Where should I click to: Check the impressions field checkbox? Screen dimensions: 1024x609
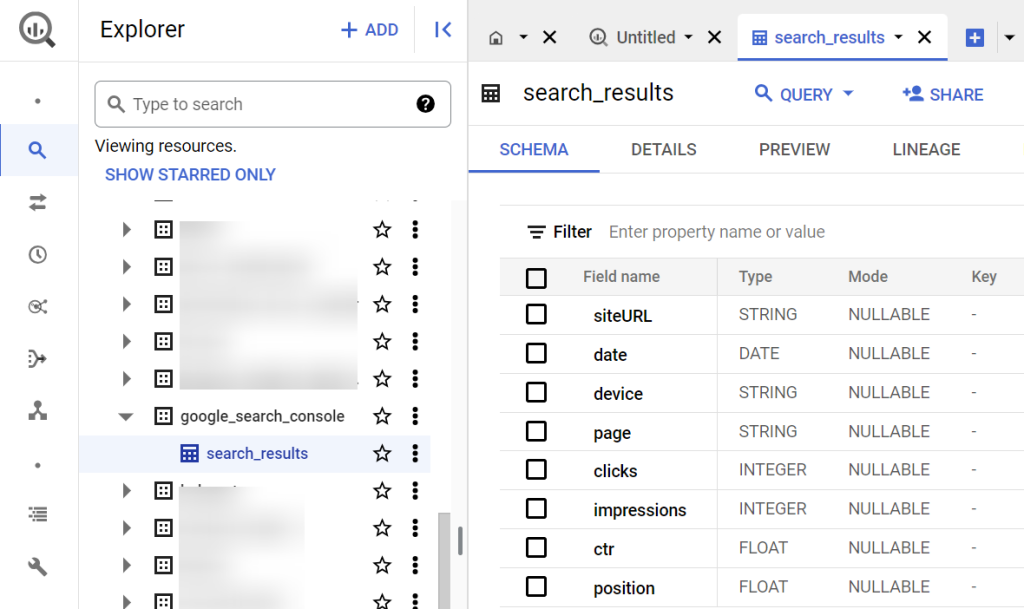(536, 508)
